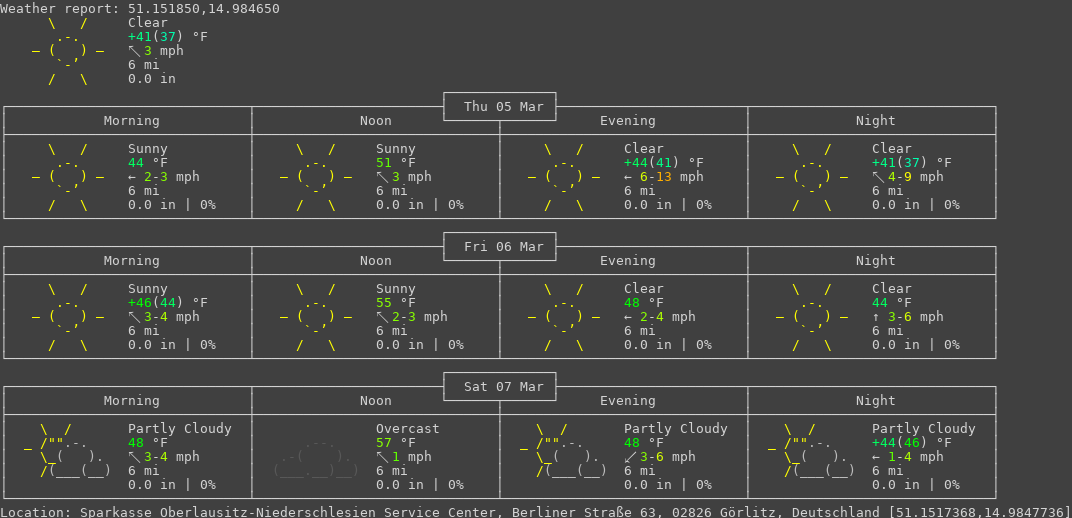Click the overcast cloud icon for Saturday Noon
Screen dimensions: 1072x518
(x=316, y=457)
